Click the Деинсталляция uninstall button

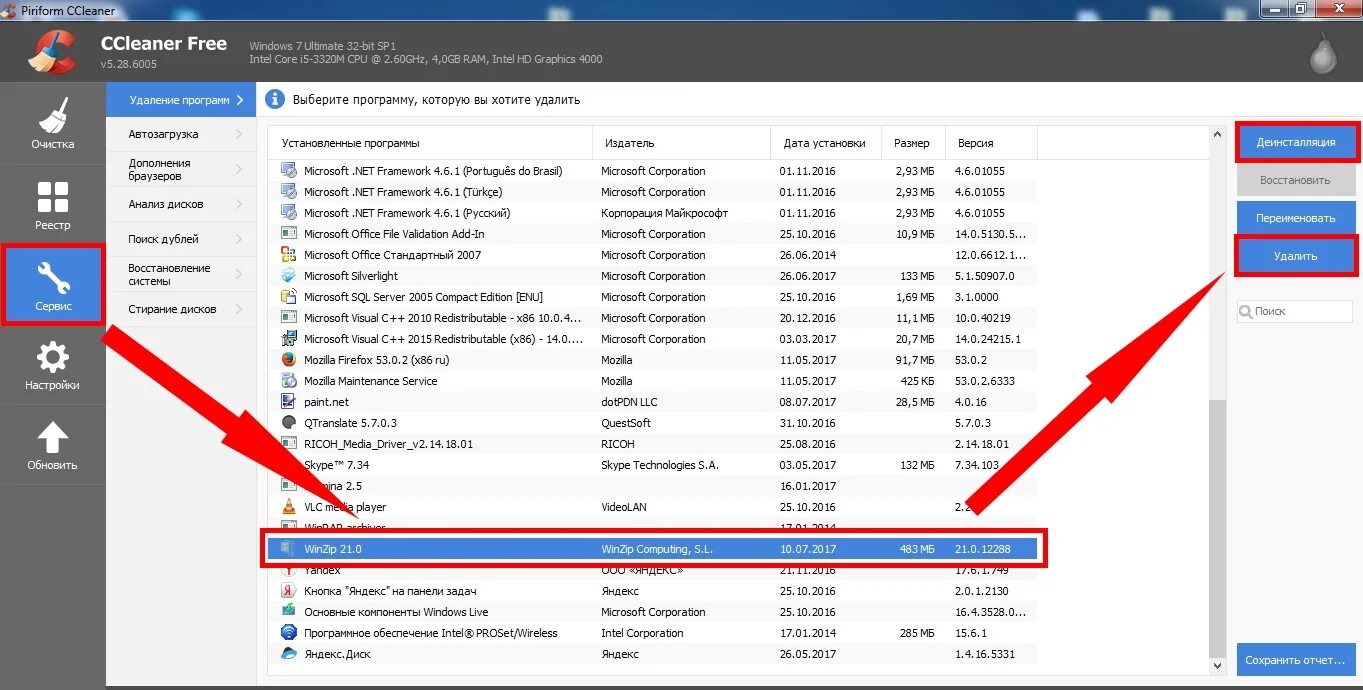coord(1296,142)
